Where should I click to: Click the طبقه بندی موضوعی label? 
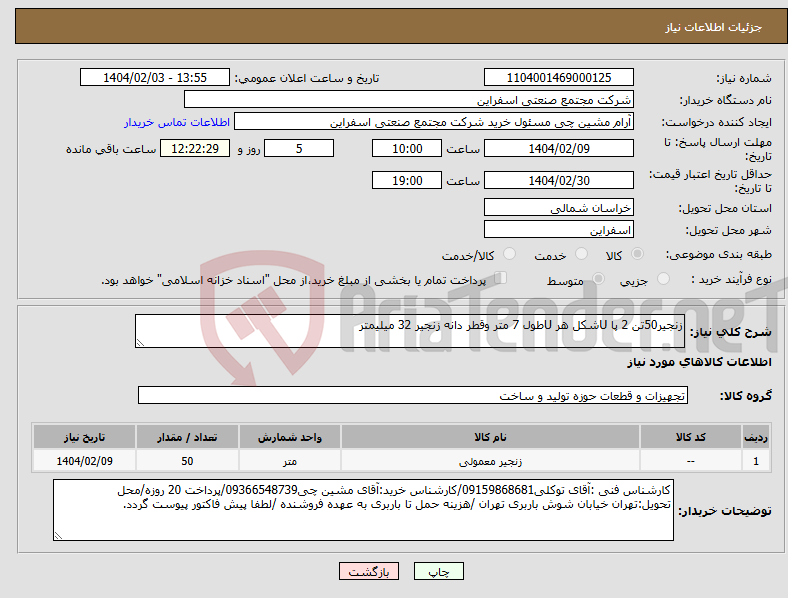click(719, 254)
